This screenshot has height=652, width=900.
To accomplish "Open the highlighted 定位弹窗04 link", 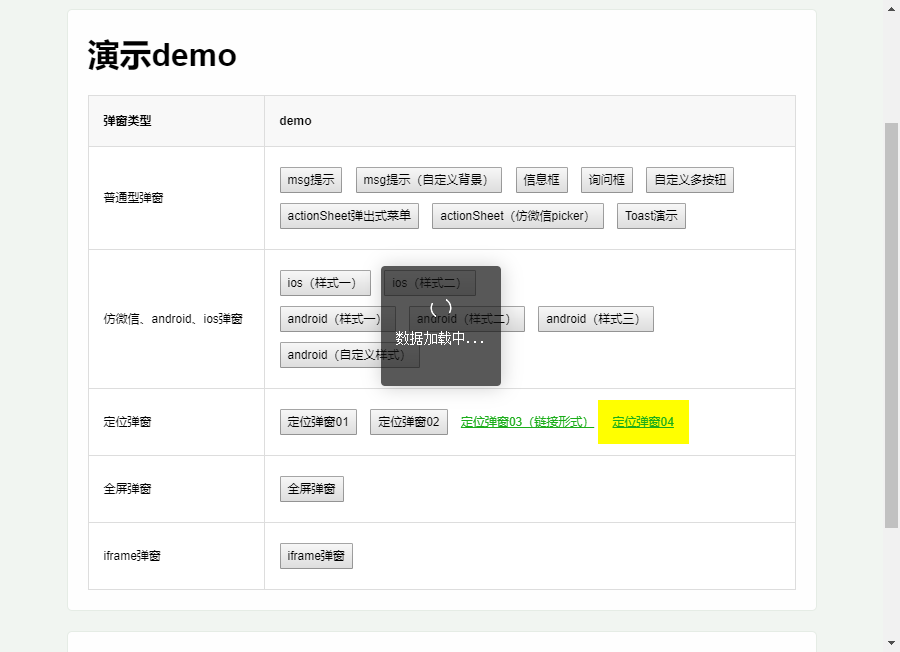I will [643, 422].
